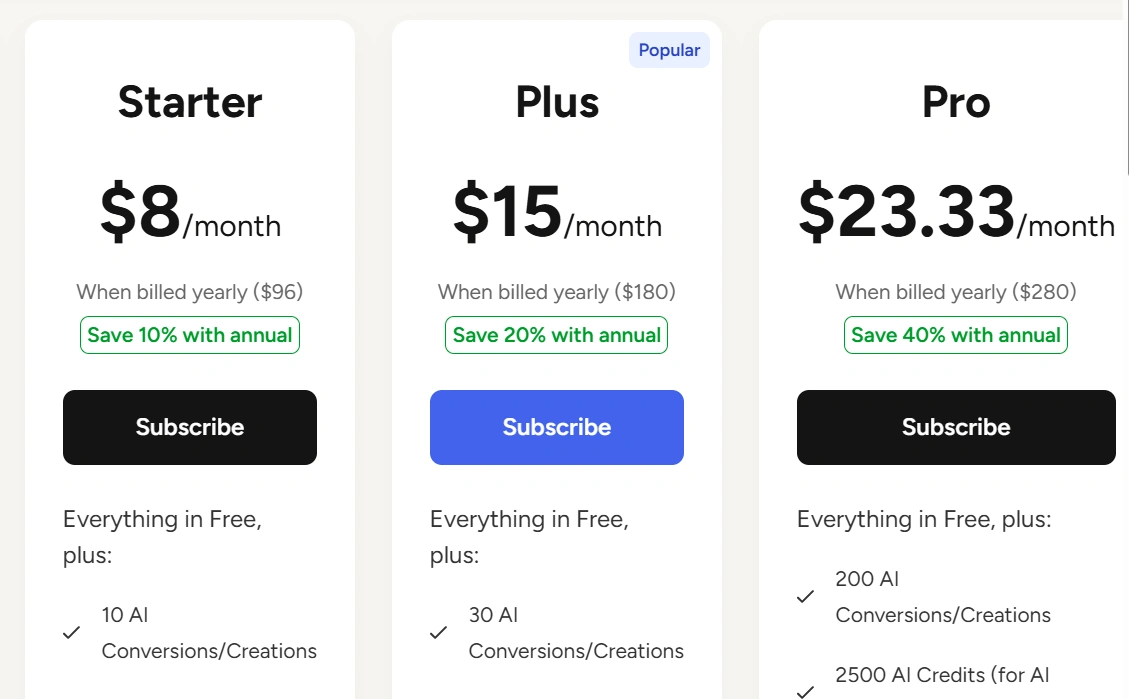1129x699 pixels.
Task: Click the checkmark beside 30 AI Conversions/Creations
Action: tap(438, 633)
